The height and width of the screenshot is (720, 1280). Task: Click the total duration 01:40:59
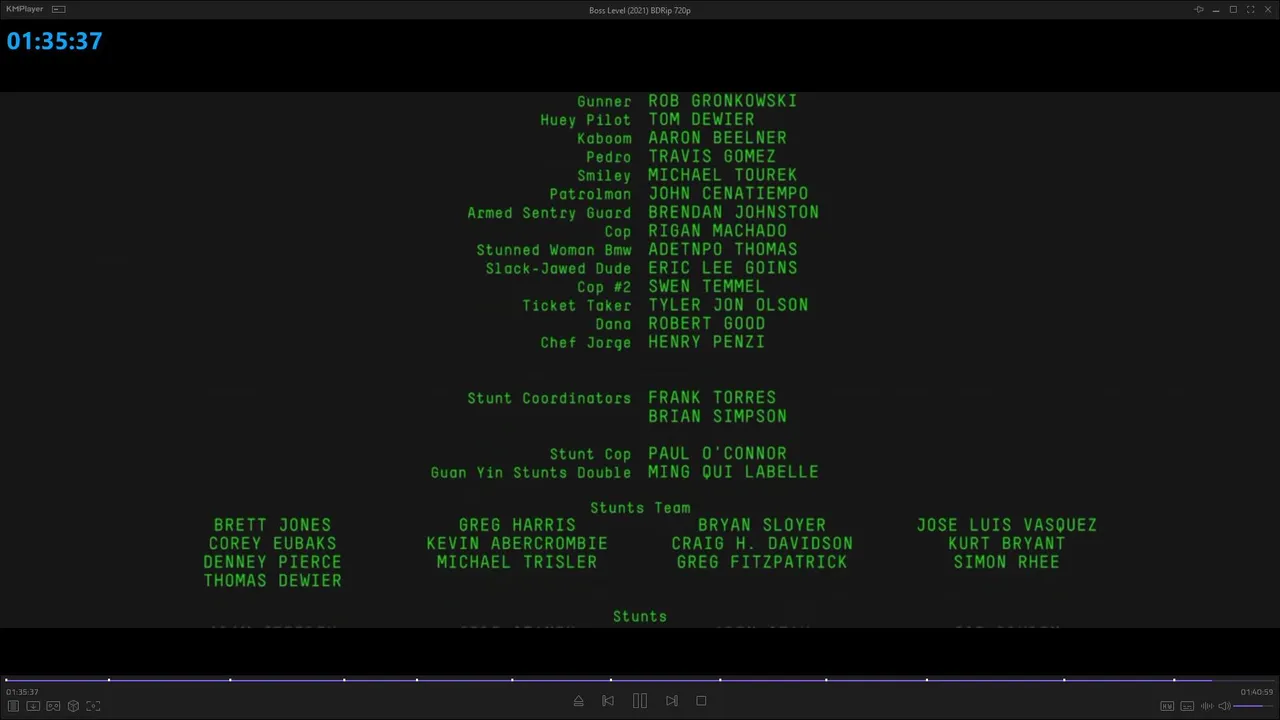coord(1257,692)
